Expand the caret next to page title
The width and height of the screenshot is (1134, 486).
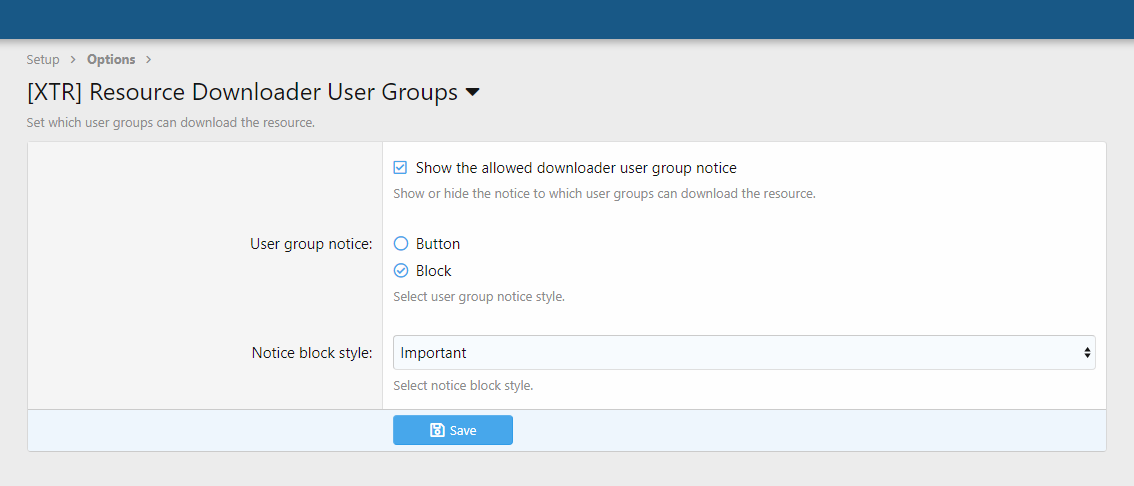[x=473, y=93]
